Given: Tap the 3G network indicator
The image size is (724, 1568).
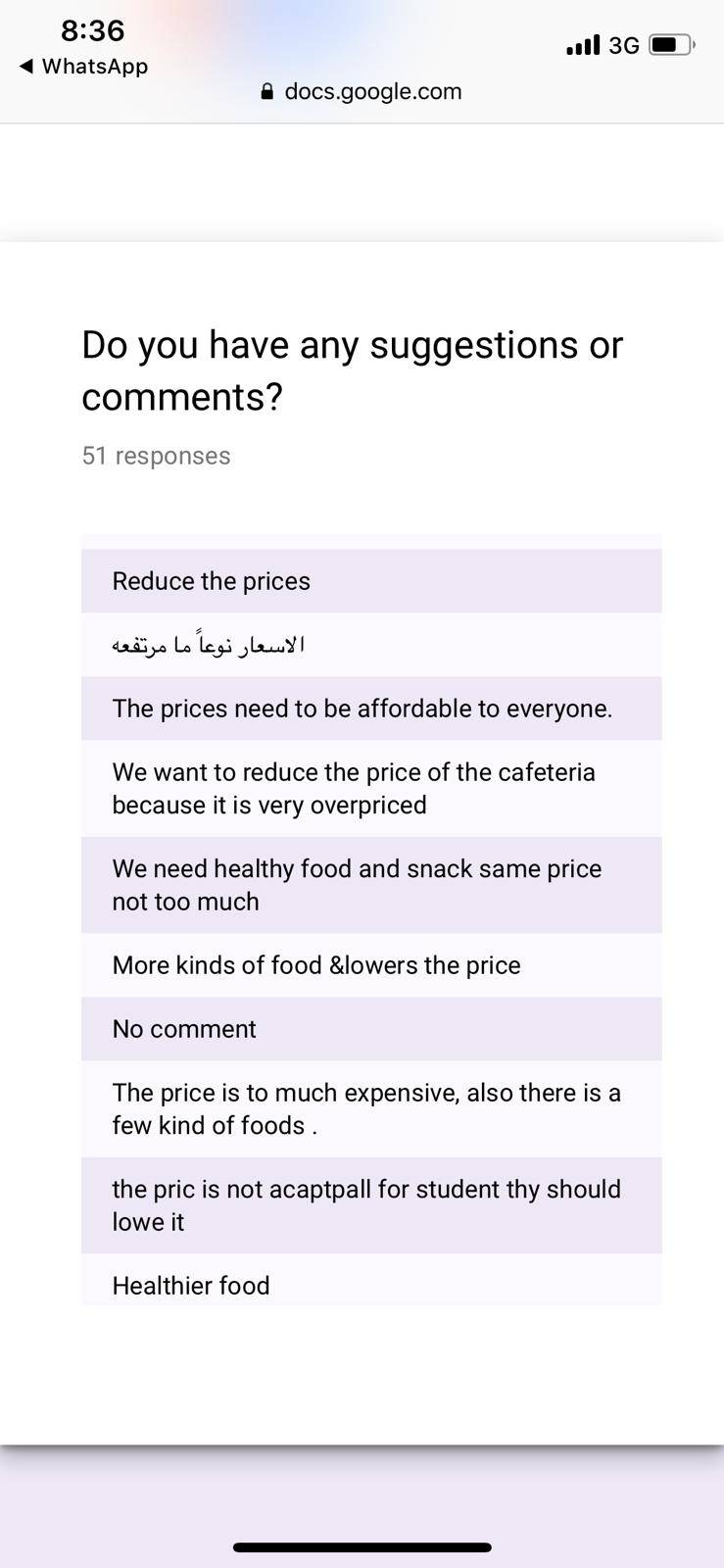Looking at the screenshot, I should point(624,45).
